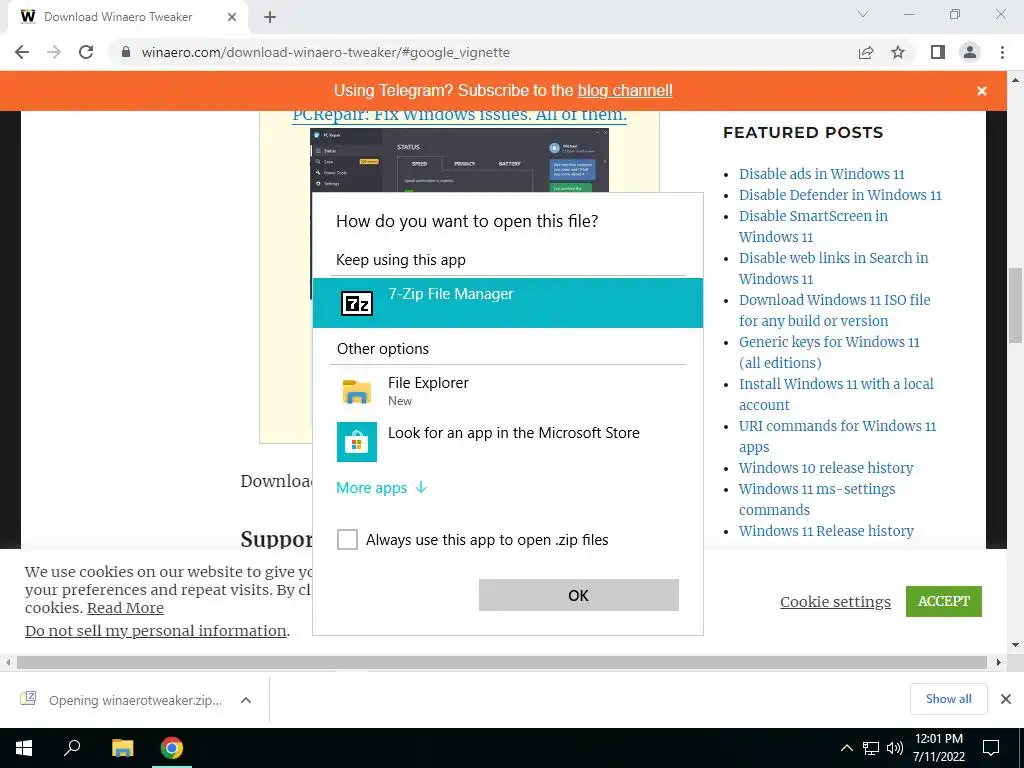The width and height of the screenshot is (1024, 768).
Task: Open the PCRepair screenshot thumbnail
Action: (x=459, y=161)
